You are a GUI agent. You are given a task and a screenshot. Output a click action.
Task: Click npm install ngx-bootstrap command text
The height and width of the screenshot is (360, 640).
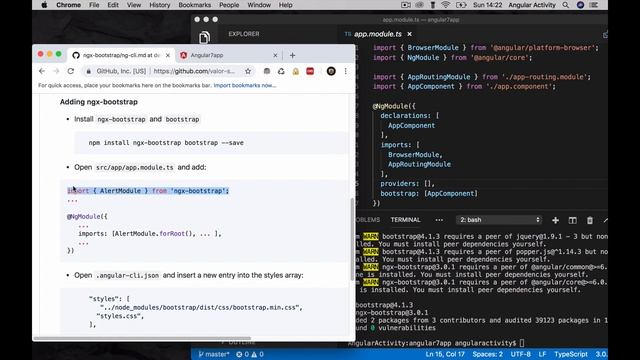(x=166, y=142)
